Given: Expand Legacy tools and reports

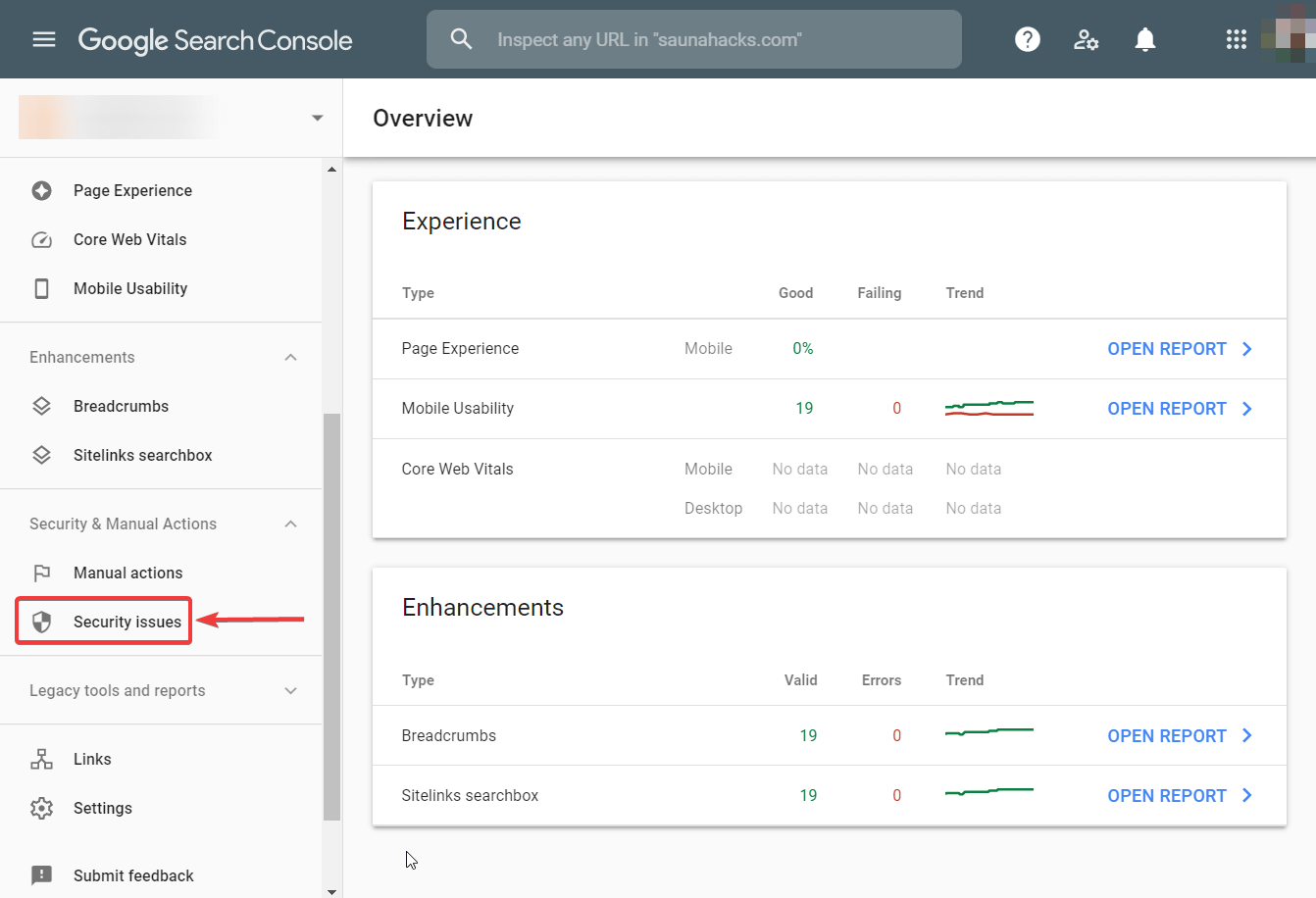Looking at the screenshot, I should tap(290, 690).
